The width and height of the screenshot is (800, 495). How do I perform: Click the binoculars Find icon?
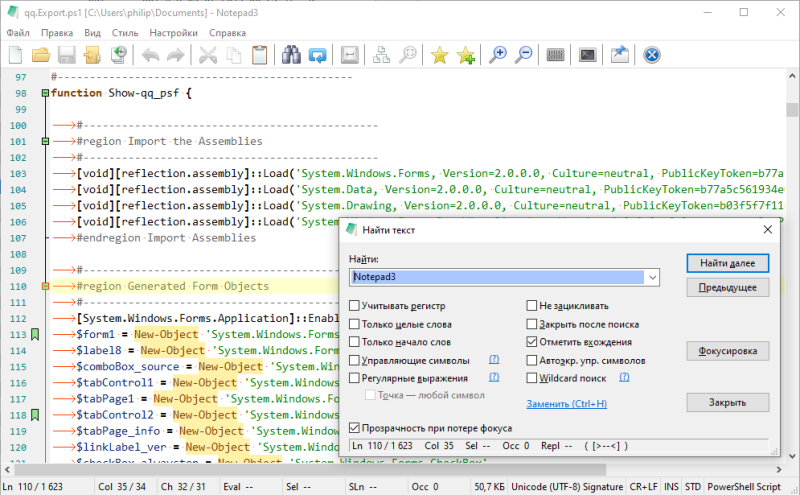point(291,56)
